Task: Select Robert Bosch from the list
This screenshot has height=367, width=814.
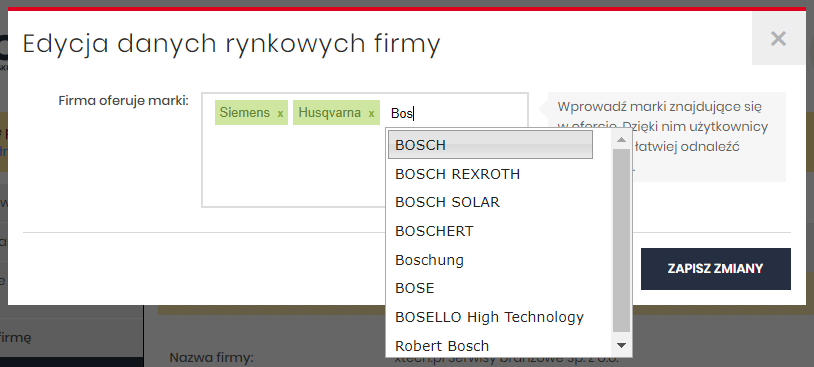Action: point(491,345)
